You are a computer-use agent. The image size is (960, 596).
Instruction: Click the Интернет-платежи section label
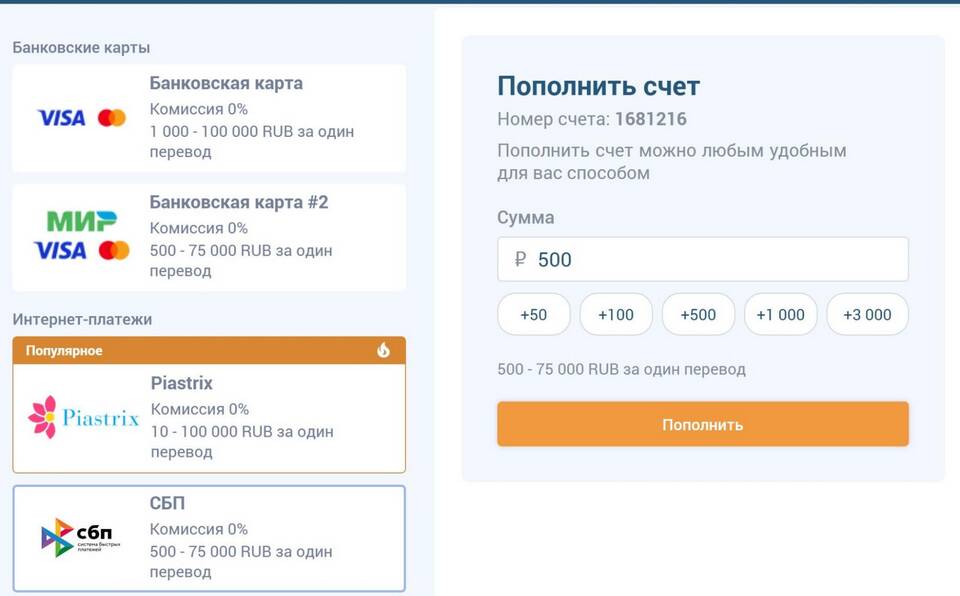[x=82, y=319]
